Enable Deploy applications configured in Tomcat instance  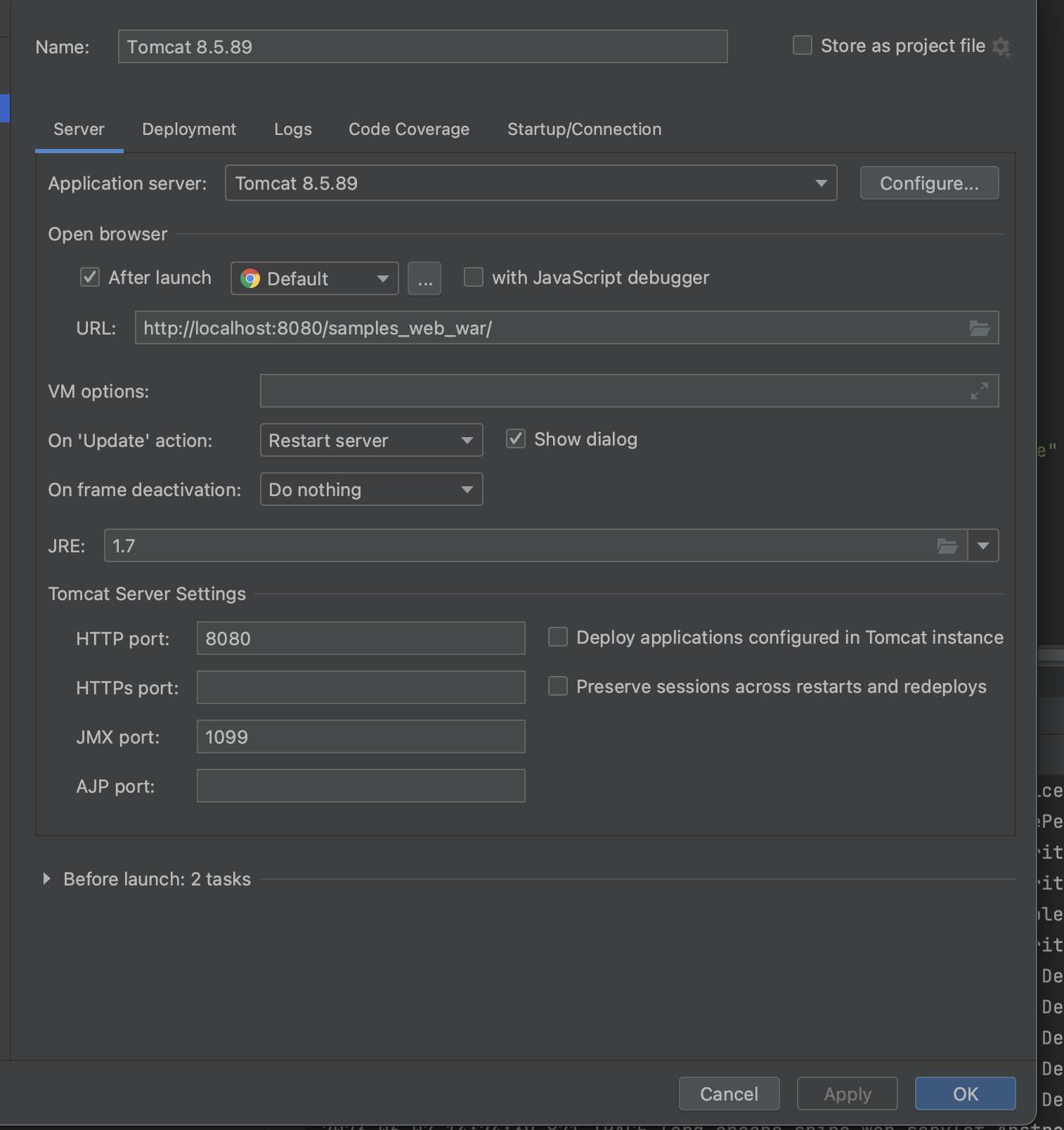point(558,637)
